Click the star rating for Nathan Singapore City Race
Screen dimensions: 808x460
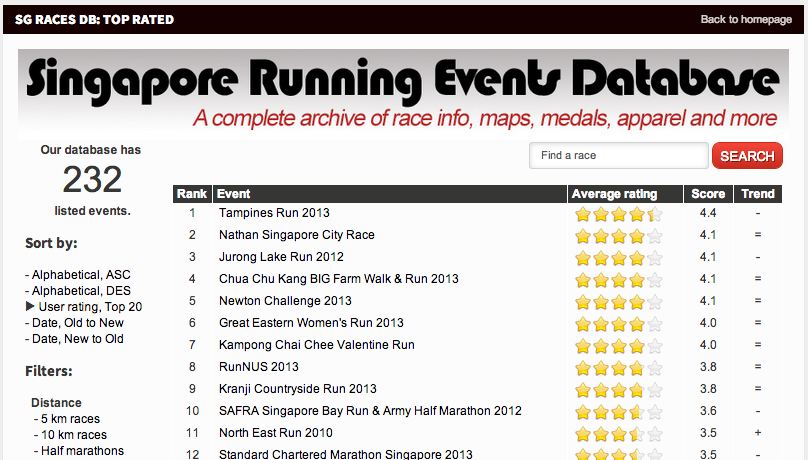pyautogui.click(x=619, y=236)
